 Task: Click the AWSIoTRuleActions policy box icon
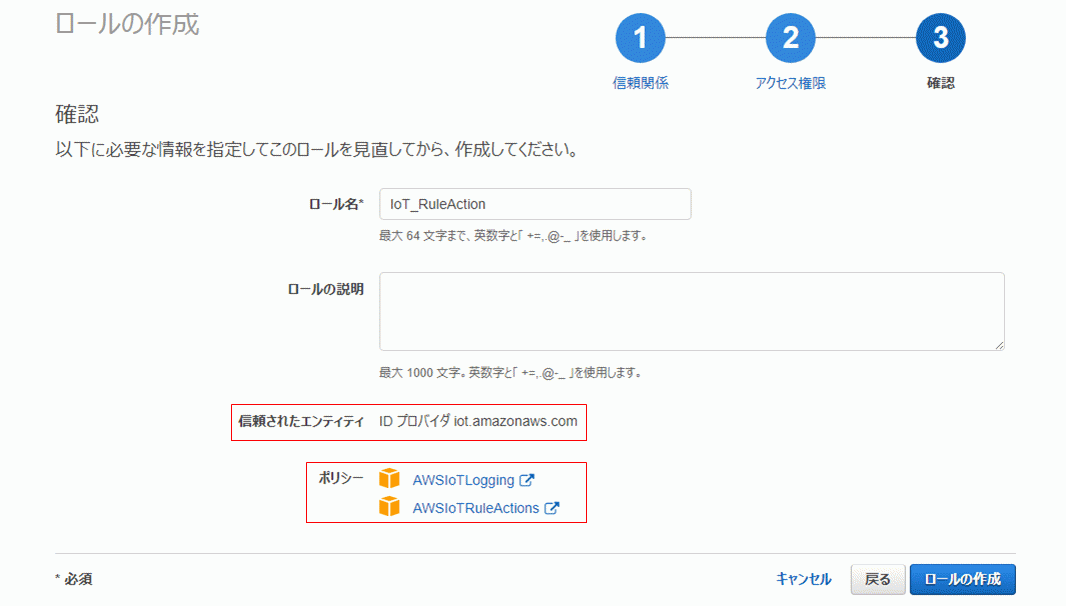[x=390, y=507]
